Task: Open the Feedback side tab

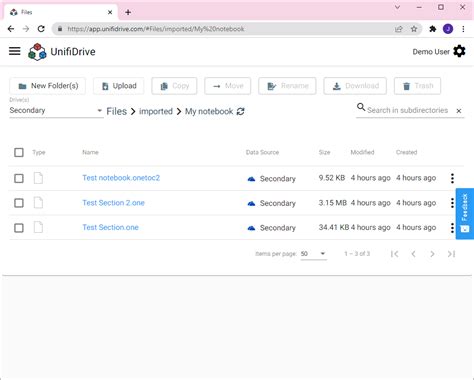Action: pos(465,214)
